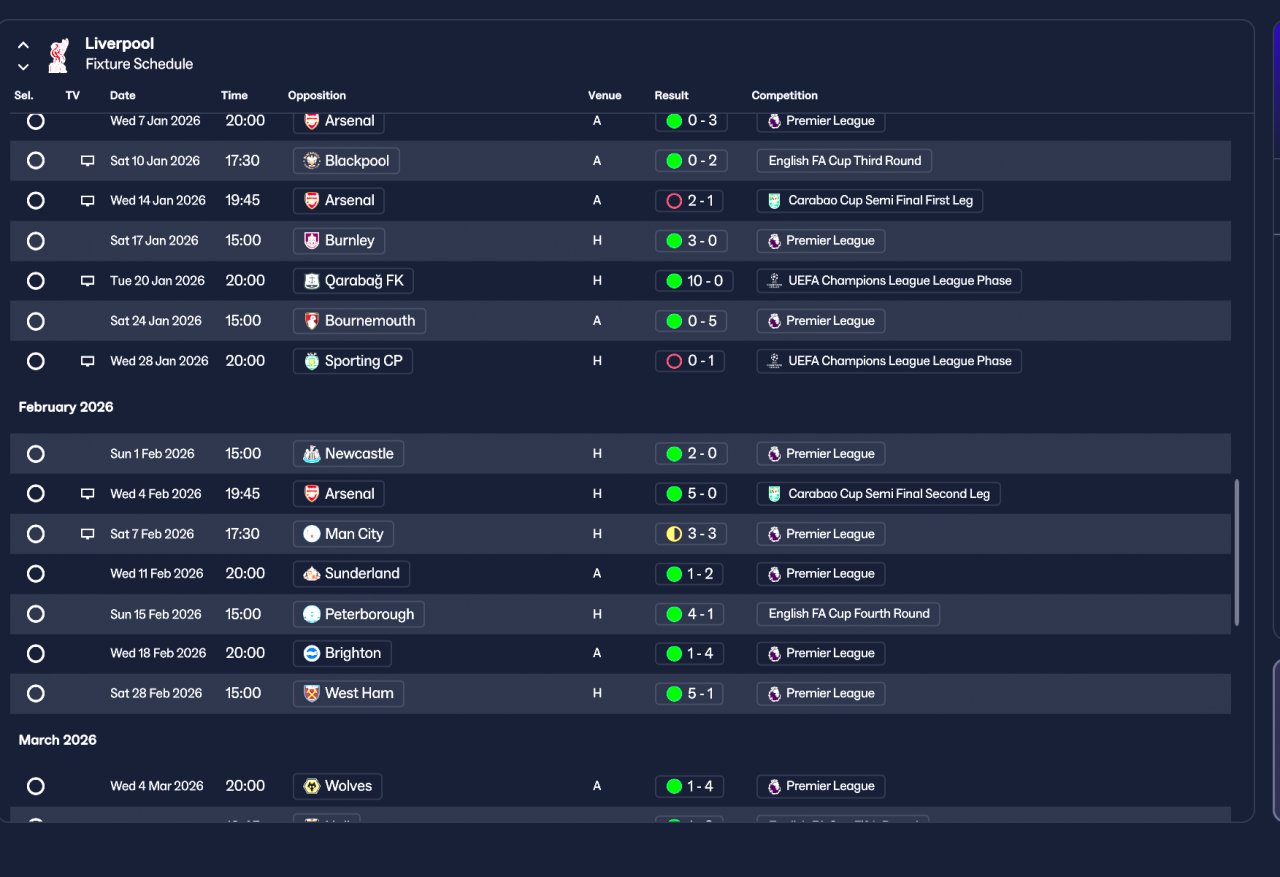Viewport: 1280px width, 877px height.
Task: Click Carabao Cup logo on Semi Final Second Leg
Action: click(774, 494)
